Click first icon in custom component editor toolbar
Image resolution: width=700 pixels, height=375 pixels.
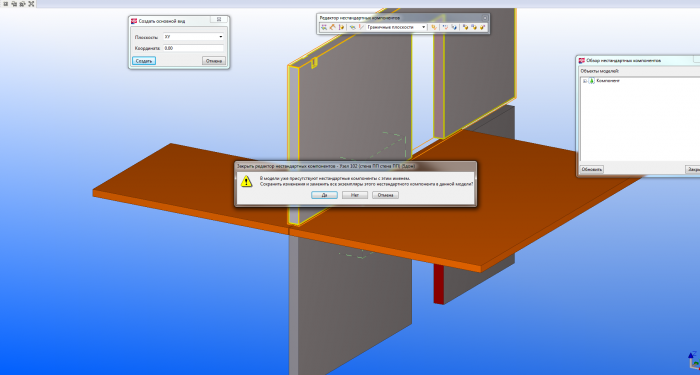pyautogui.click(x=324, y=27)
